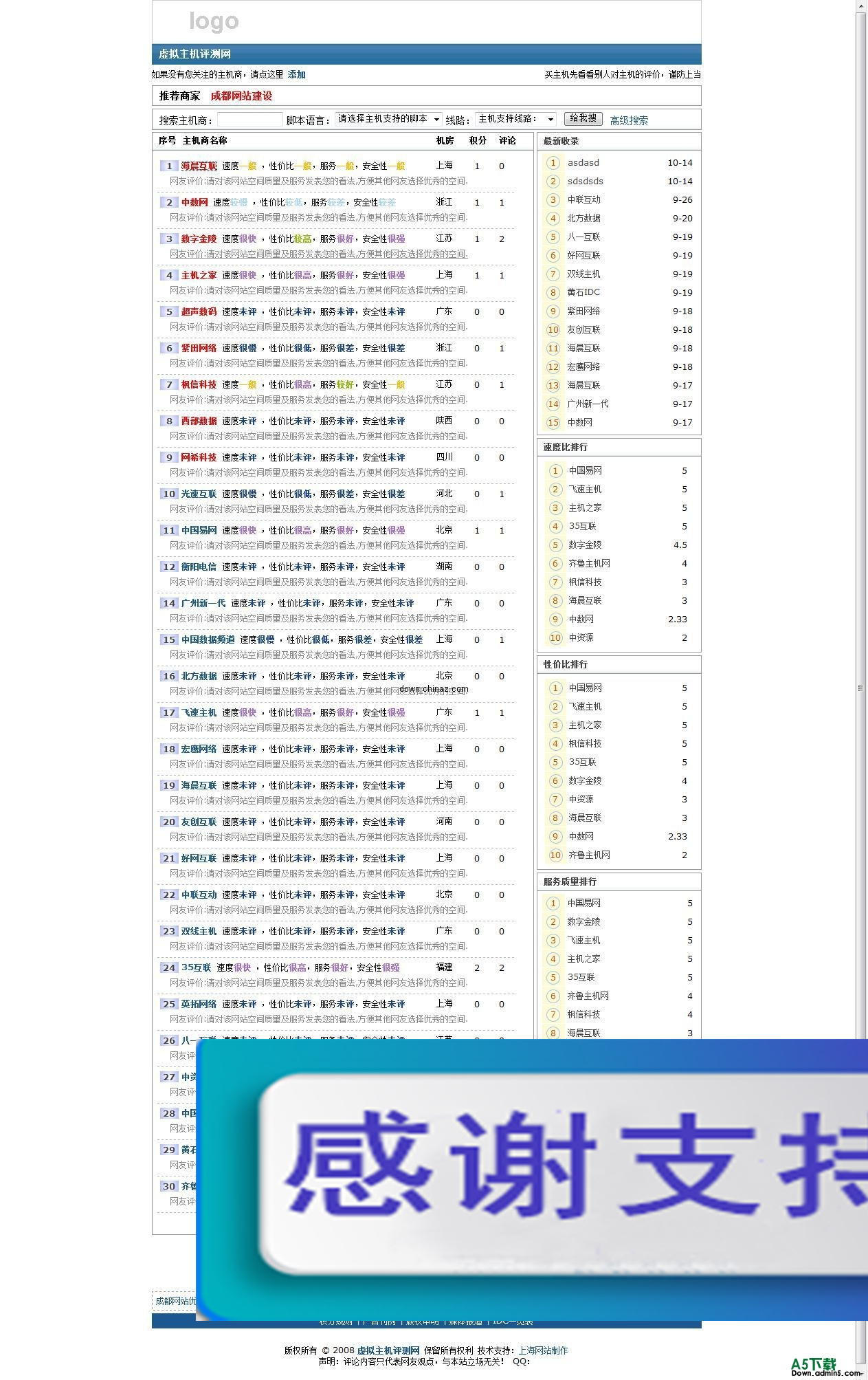
Task: Click the 机房 column header
Action: pos(445,140)
